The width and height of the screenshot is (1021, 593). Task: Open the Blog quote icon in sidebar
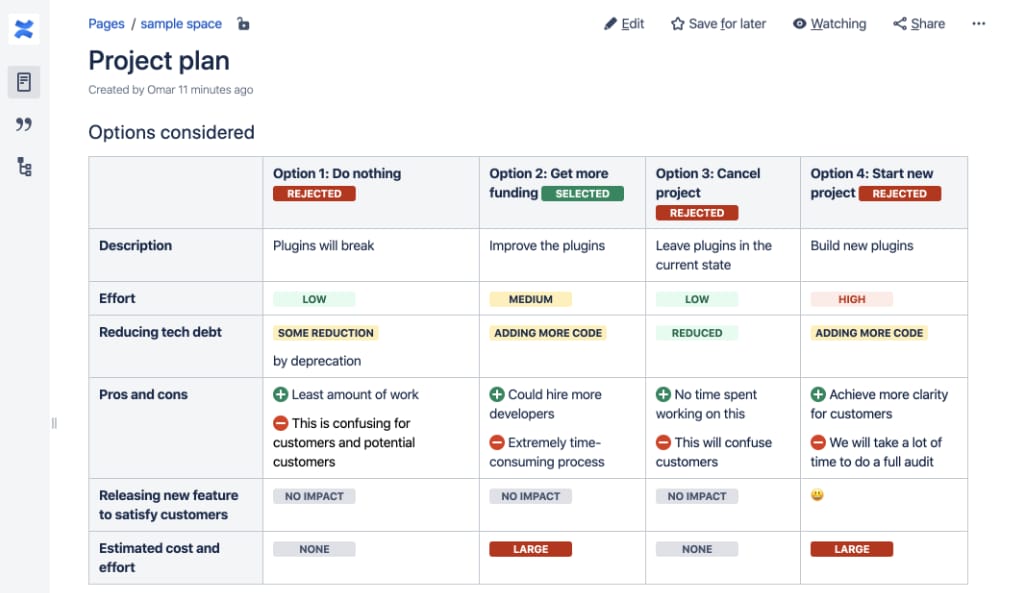[24, 124]
